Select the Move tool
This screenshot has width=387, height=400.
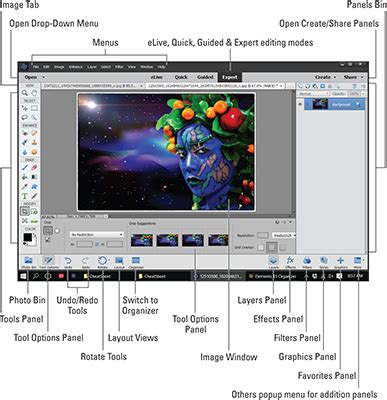tap(25, 108)
